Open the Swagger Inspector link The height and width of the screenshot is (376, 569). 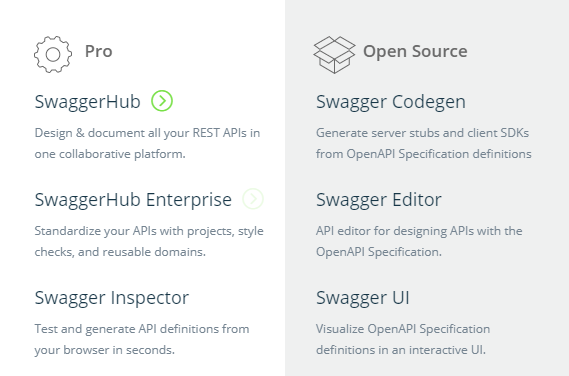click(112, 298)
